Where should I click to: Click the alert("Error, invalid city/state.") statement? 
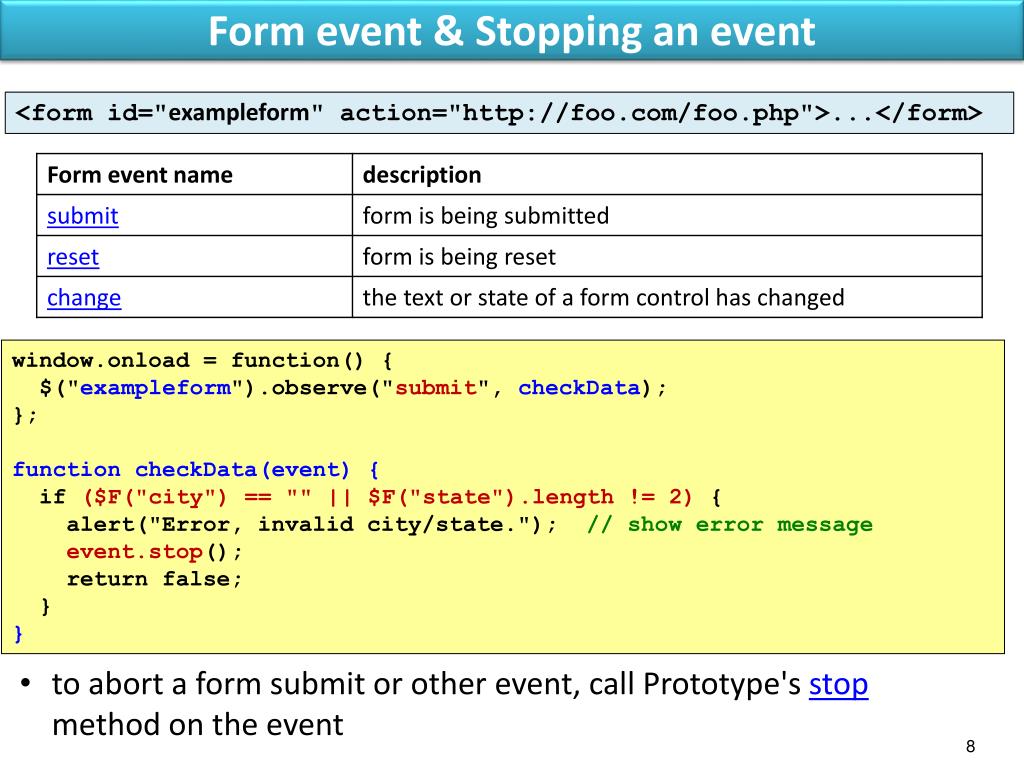[312, 524]
